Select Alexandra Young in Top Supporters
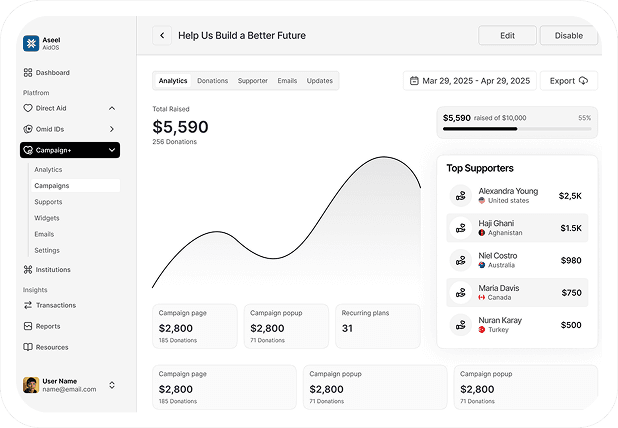Screen dimensions: 618x428 click(517, 196)
